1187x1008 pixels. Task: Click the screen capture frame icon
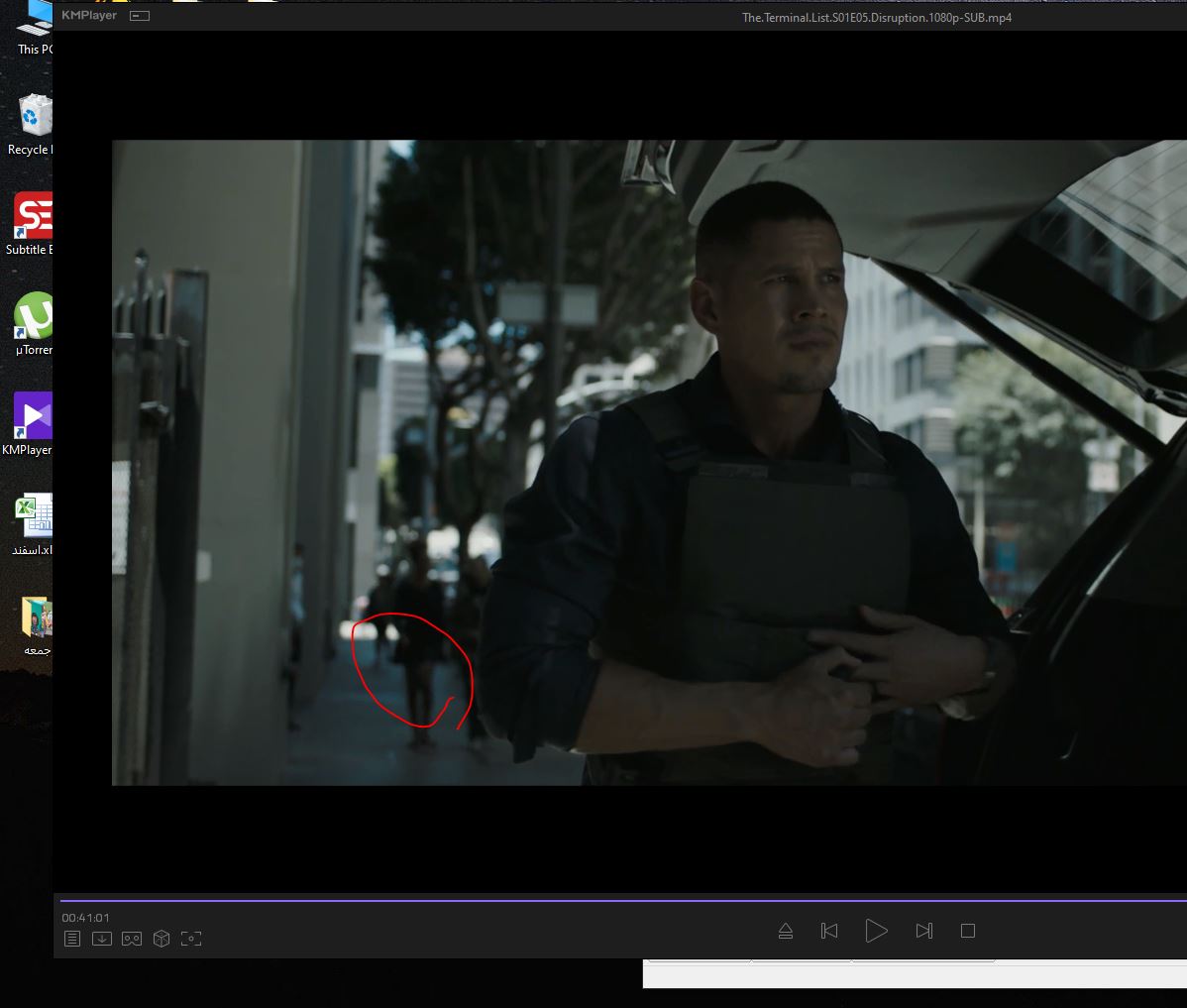click(x=191, y=939)
